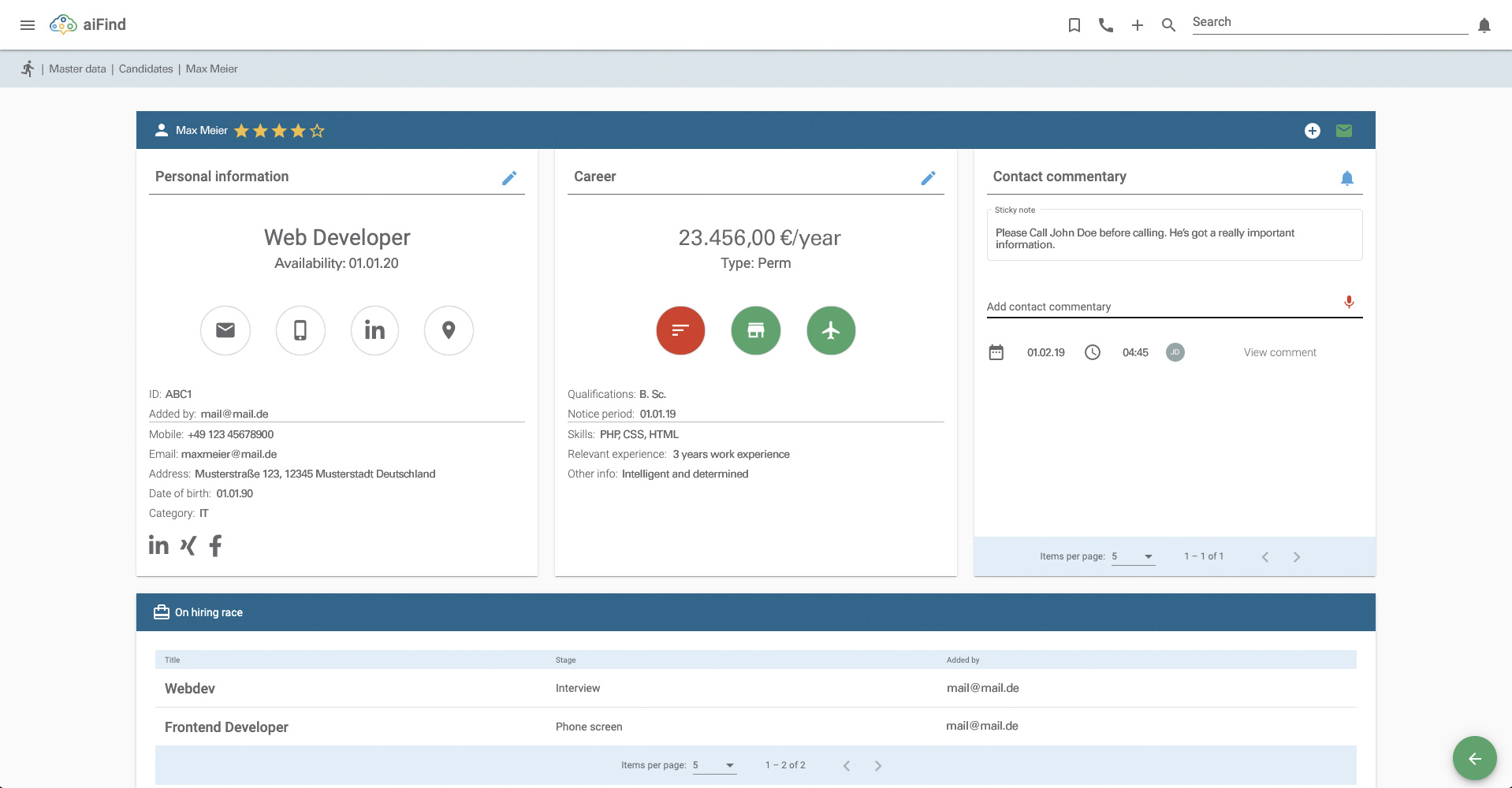This screenshot has width=1512, height=788.
Task: Click mobile number +49 123 45678900
Action: [x=231, y=434]
